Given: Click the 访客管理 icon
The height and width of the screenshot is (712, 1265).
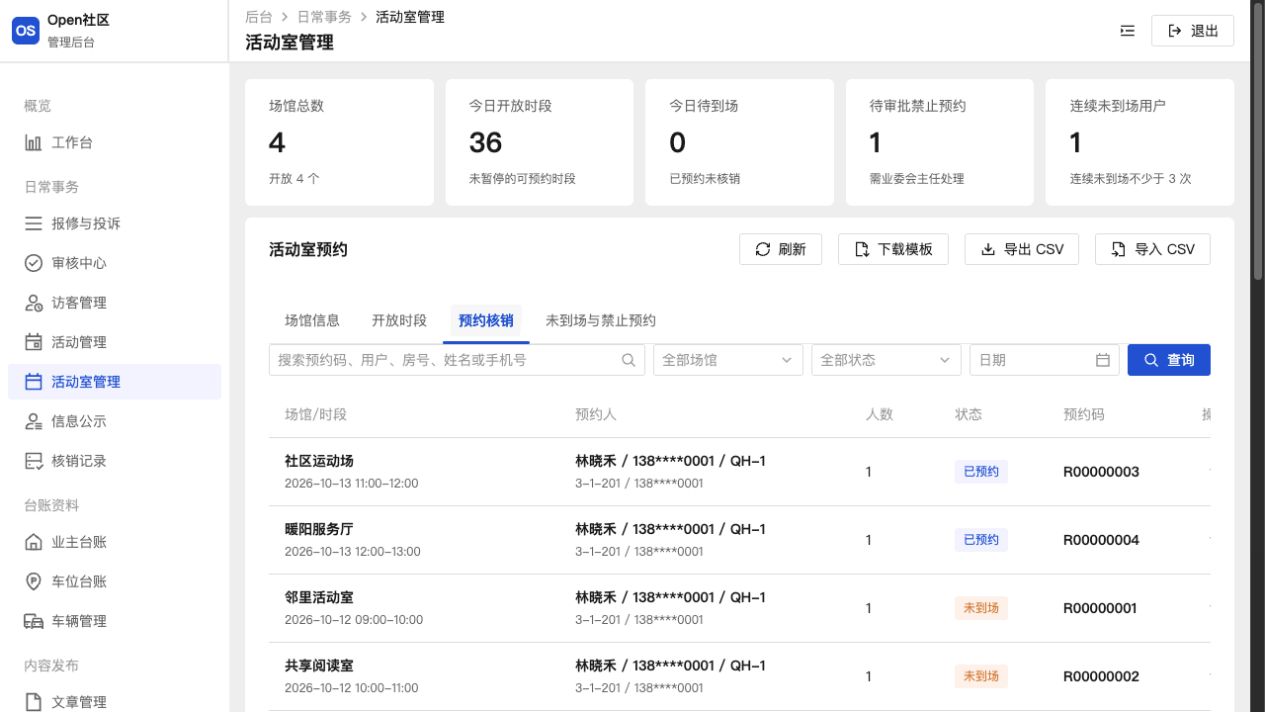Looking at the screenshot, I should pos(33,303).
